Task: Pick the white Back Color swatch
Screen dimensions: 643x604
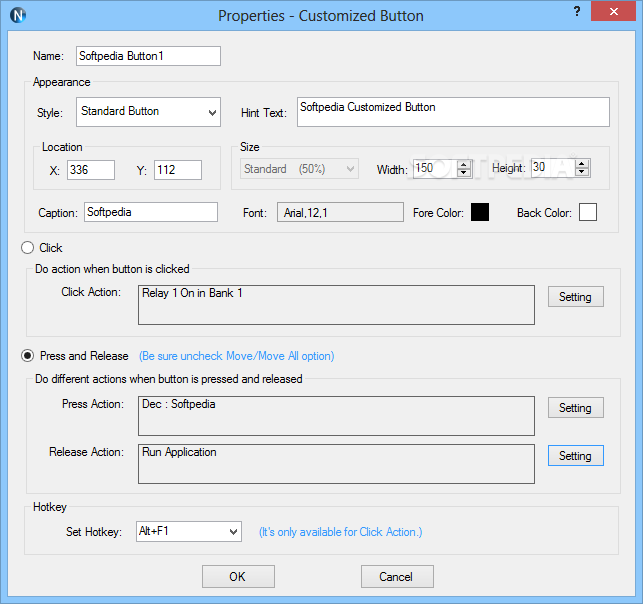Action: [588, 212]
